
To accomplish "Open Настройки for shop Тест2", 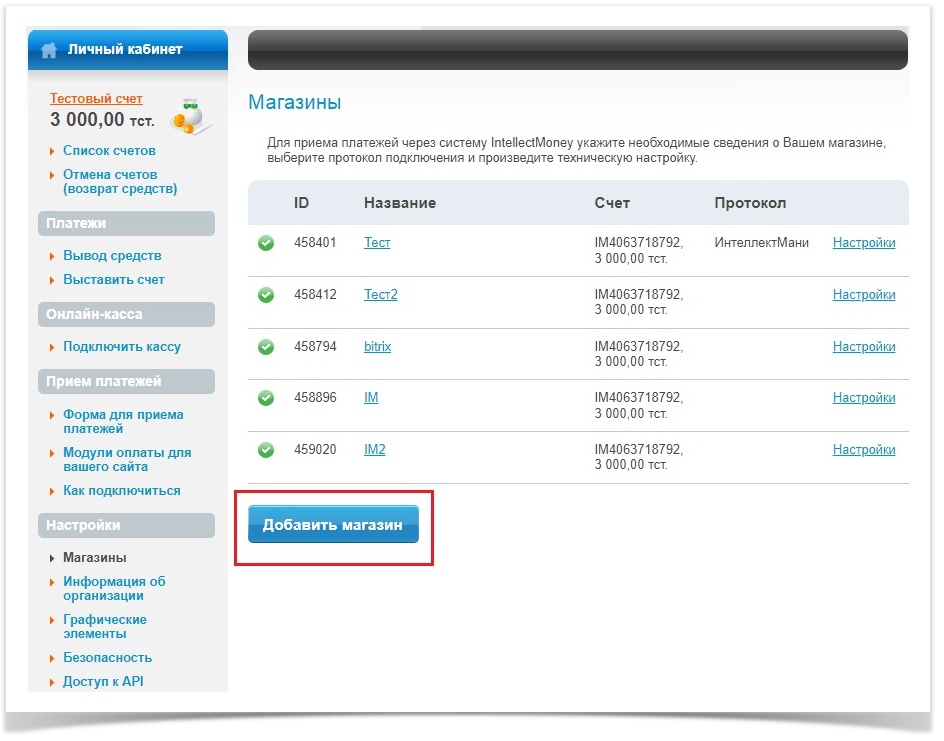I will pos(864,294).
